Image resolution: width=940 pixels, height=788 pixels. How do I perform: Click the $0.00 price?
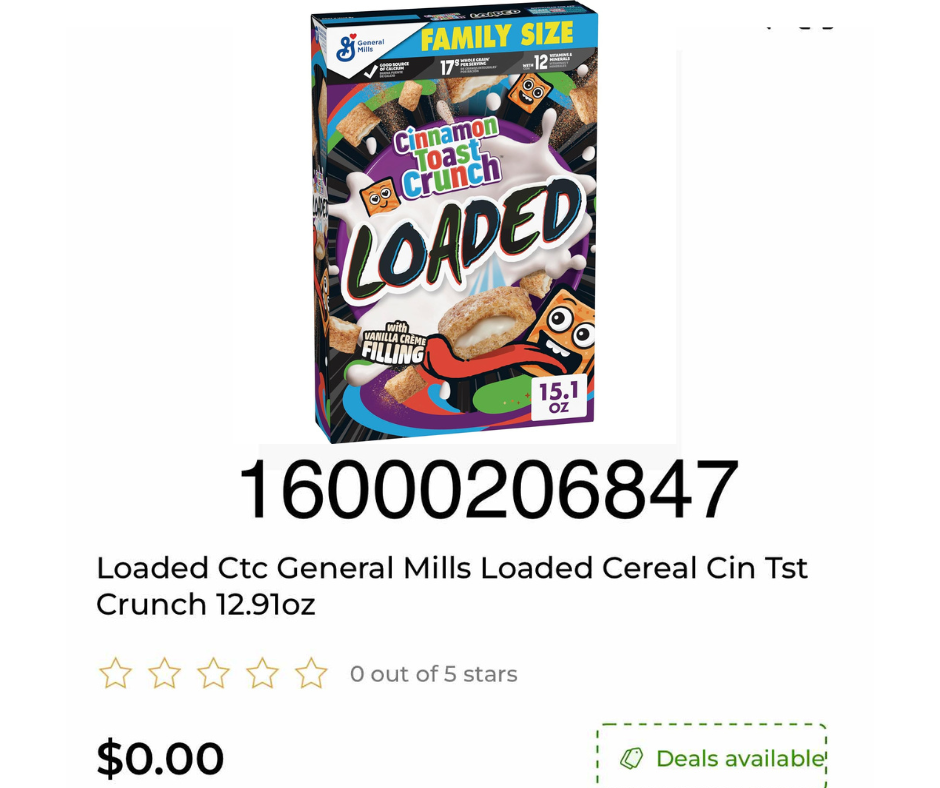tap(160, 758)
